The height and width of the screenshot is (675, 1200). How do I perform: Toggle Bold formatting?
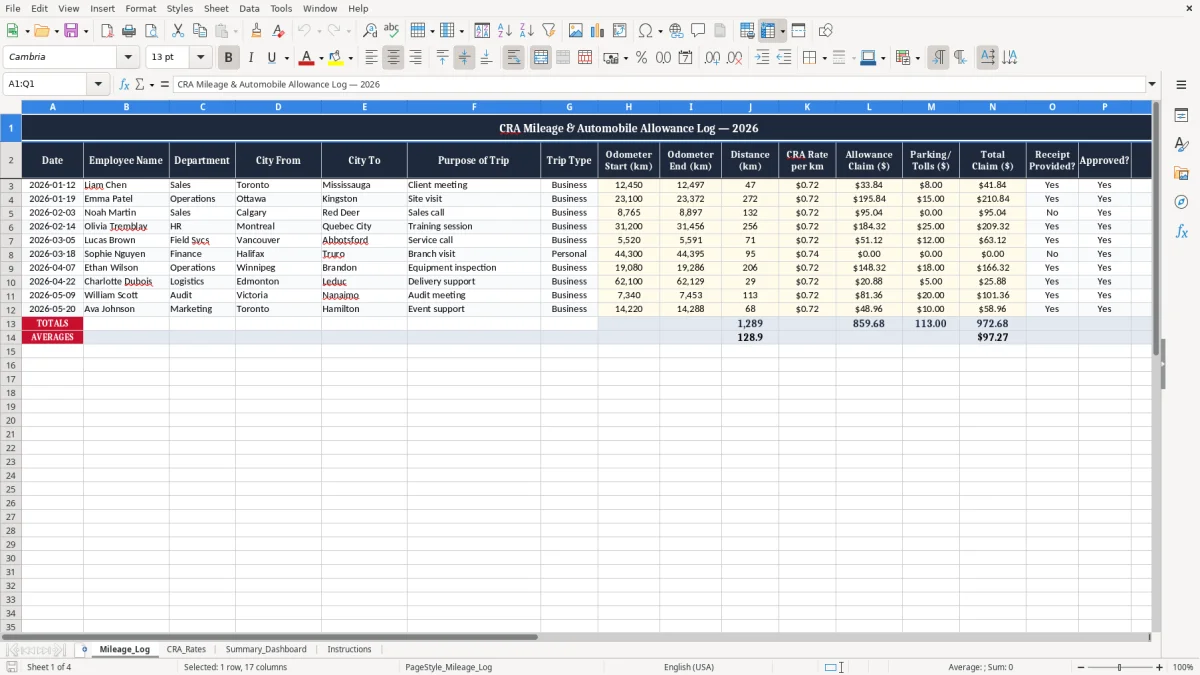(229, 58)
